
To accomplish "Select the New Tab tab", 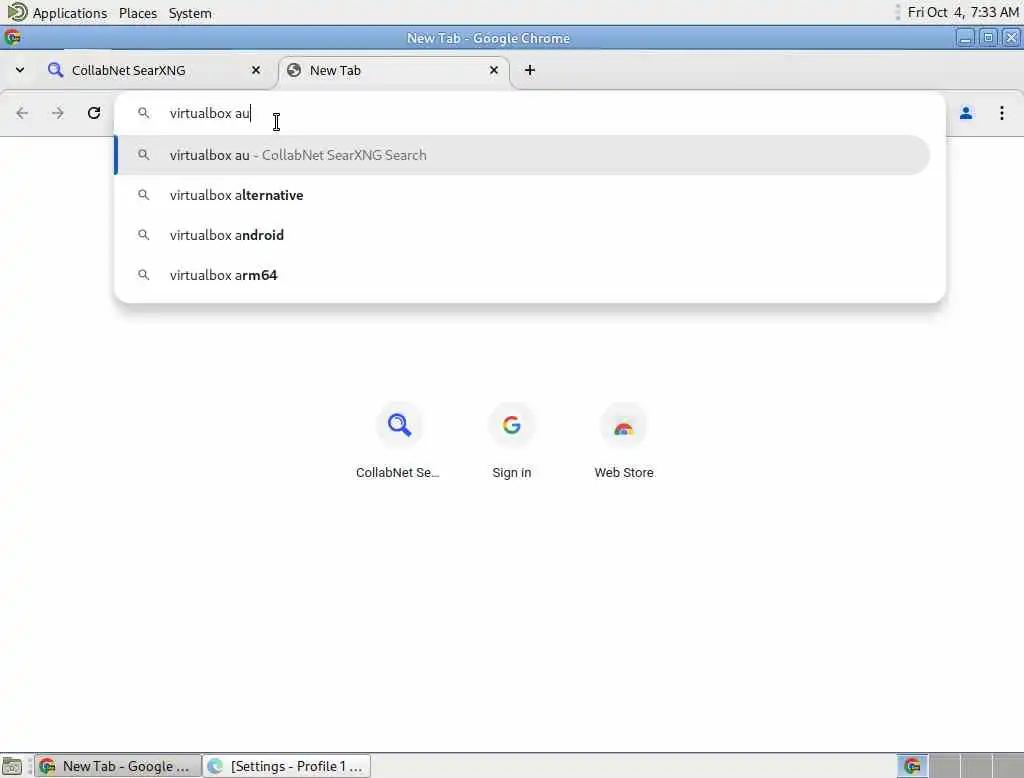I will coord(393,70).
